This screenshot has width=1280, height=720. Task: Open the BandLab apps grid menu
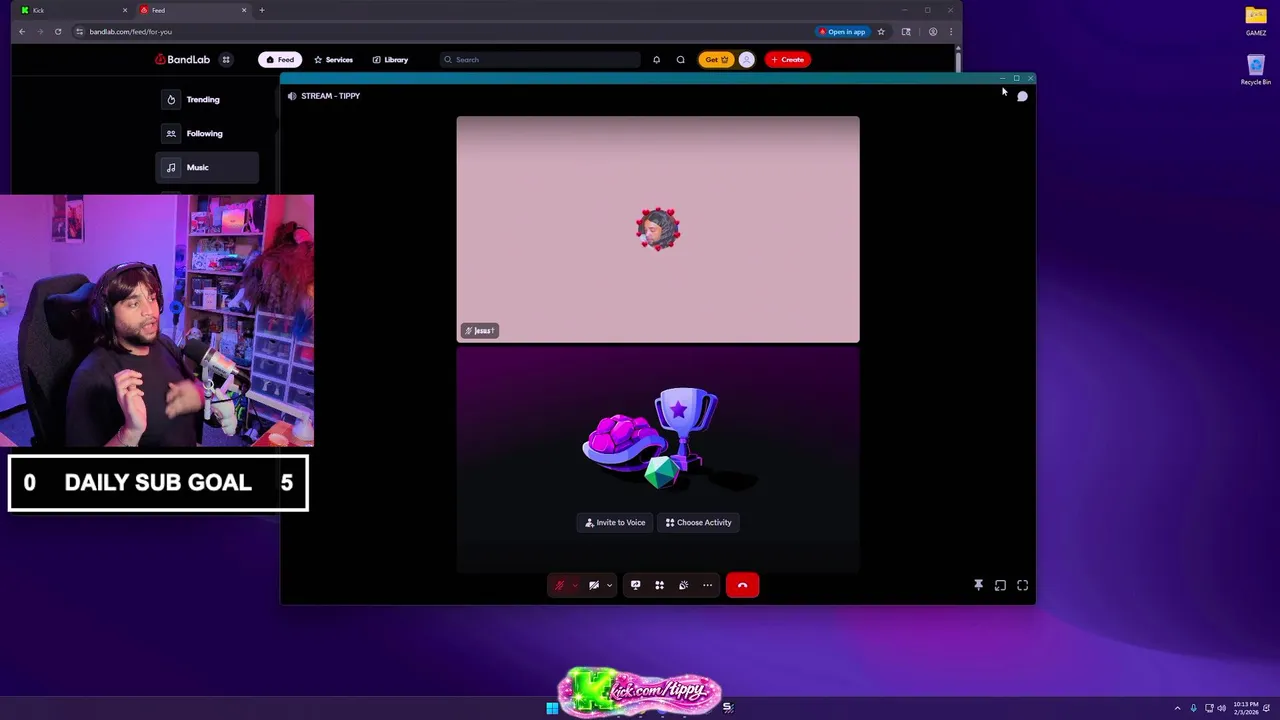pyautogui.click(x=226, y=59)
